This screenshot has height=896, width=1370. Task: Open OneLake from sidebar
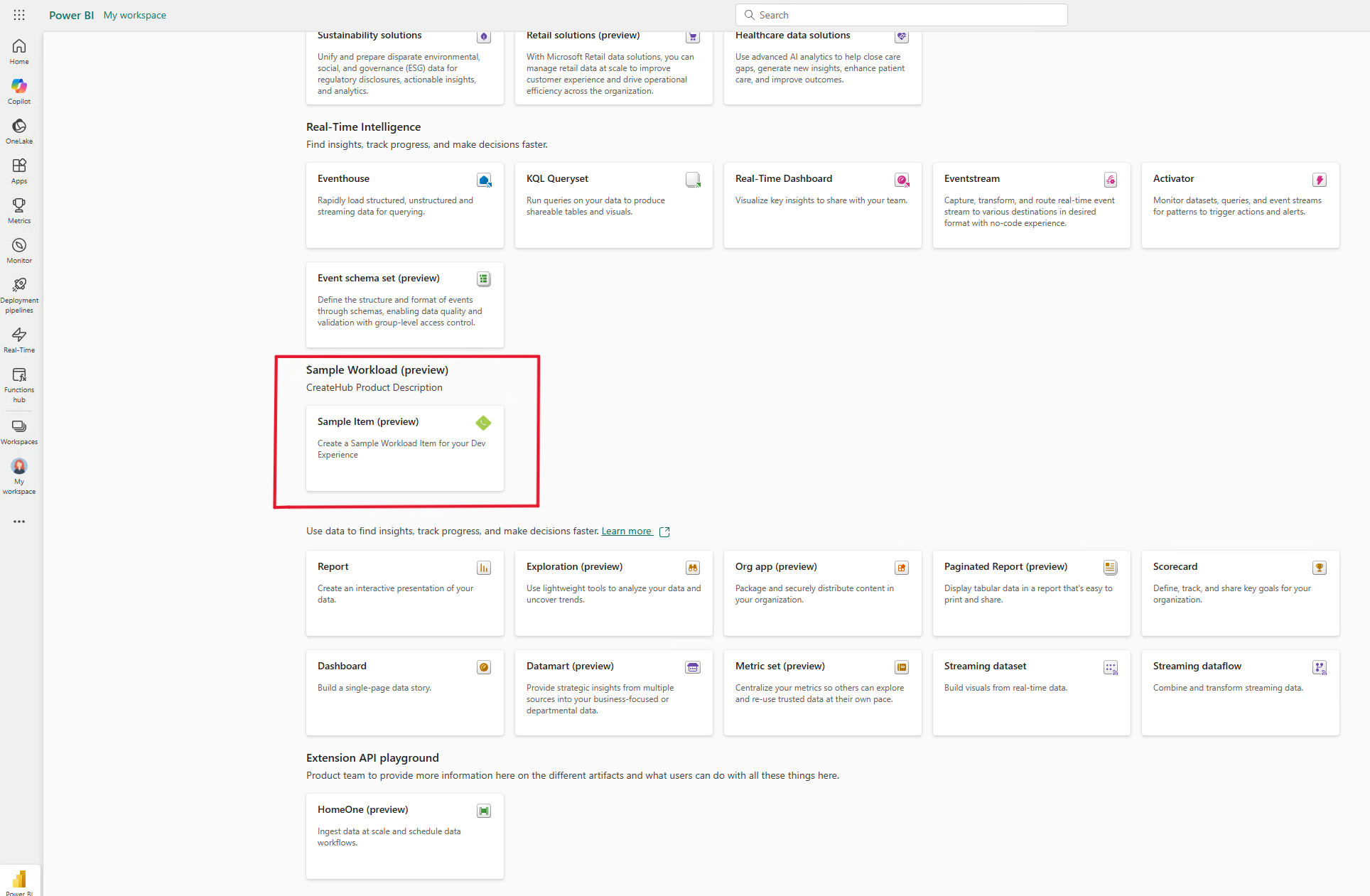[x=19, y=130]
